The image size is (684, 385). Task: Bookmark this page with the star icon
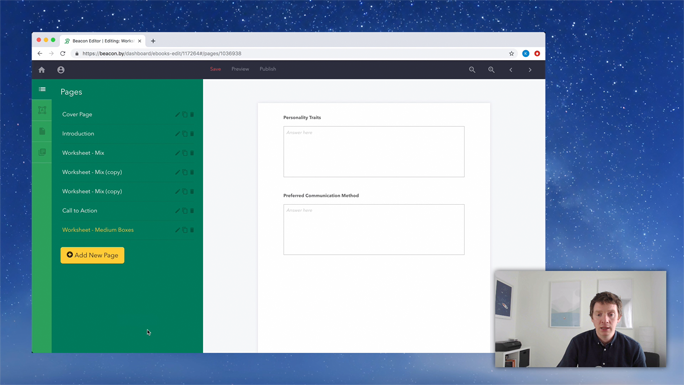pos(512,53)
